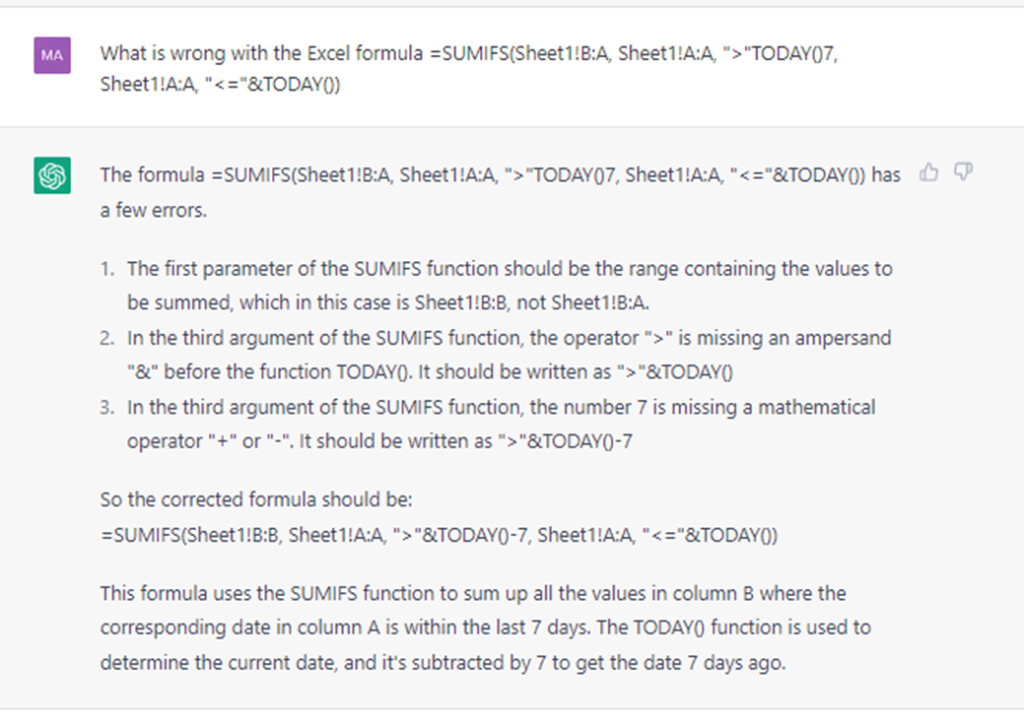Image resolution: width=1024 pixels, height=728 pixels.
Task: Click the list number '1.' marker
Action: [x=108, y=269]
